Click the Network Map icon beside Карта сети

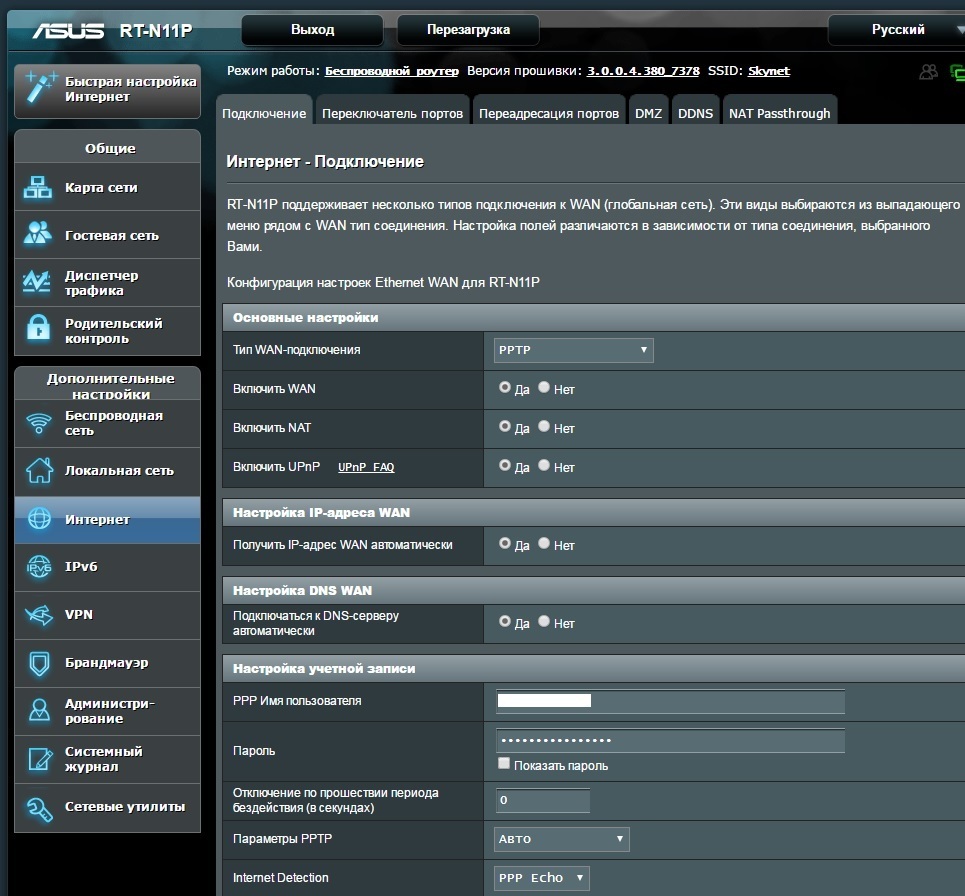tap(38, 187)
